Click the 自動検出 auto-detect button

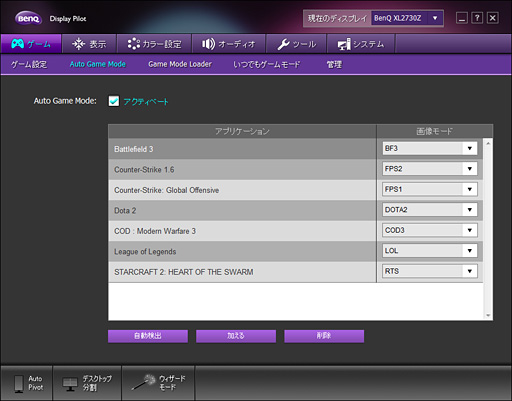click(x=148, y=336)
